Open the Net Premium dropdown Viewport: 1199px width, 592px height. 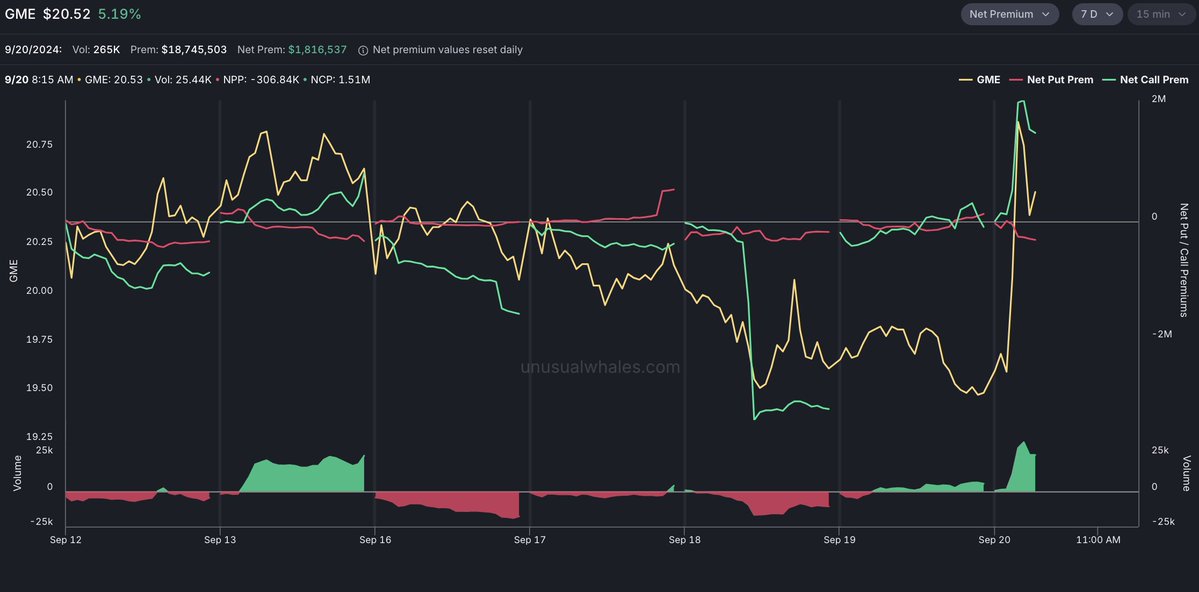[x=1010, y=14]
